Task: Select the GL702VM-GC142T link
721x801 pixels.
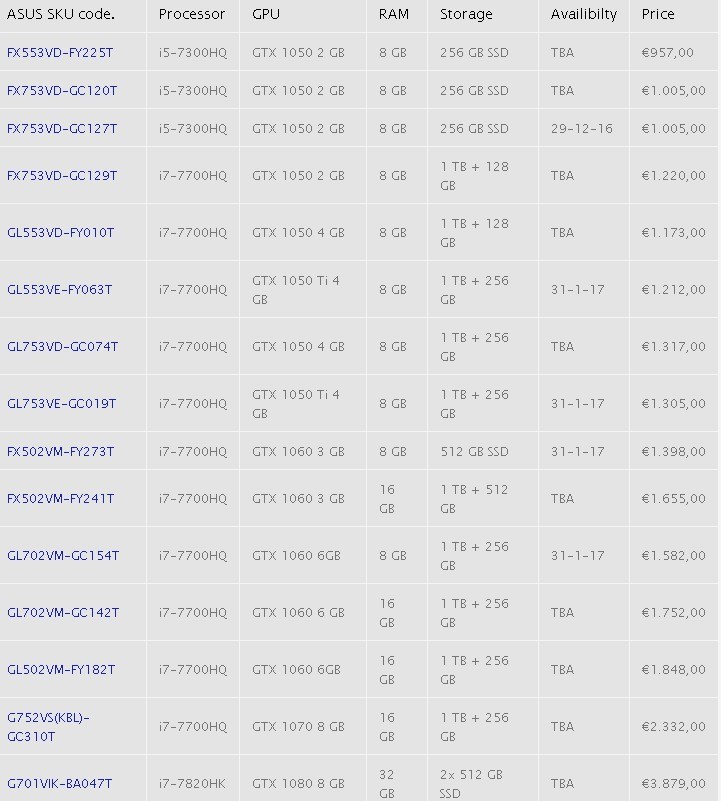Action: tap(63, 612)
